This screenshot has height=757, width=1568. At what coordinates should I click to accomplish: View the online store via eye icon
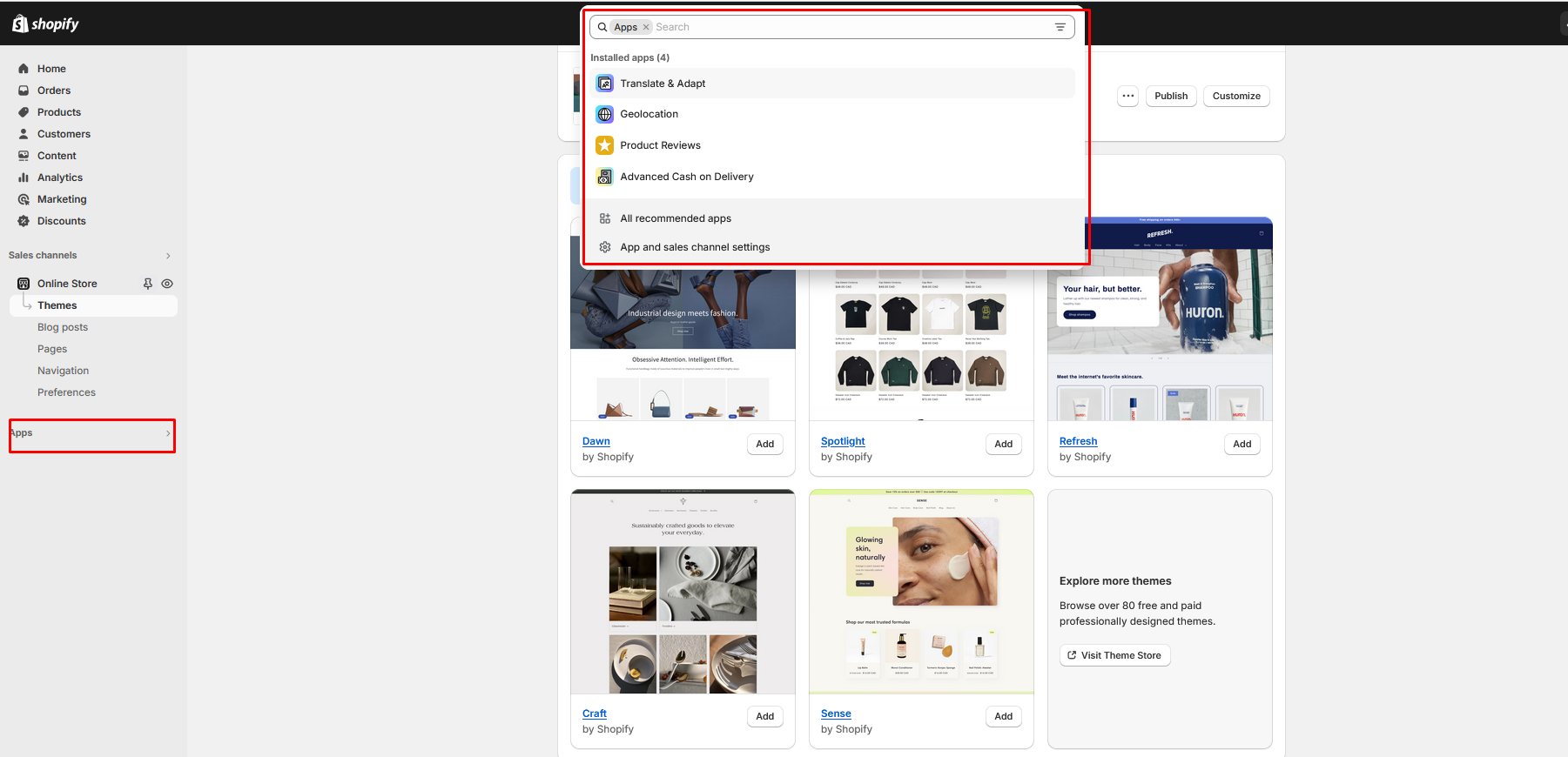point(167,284)
